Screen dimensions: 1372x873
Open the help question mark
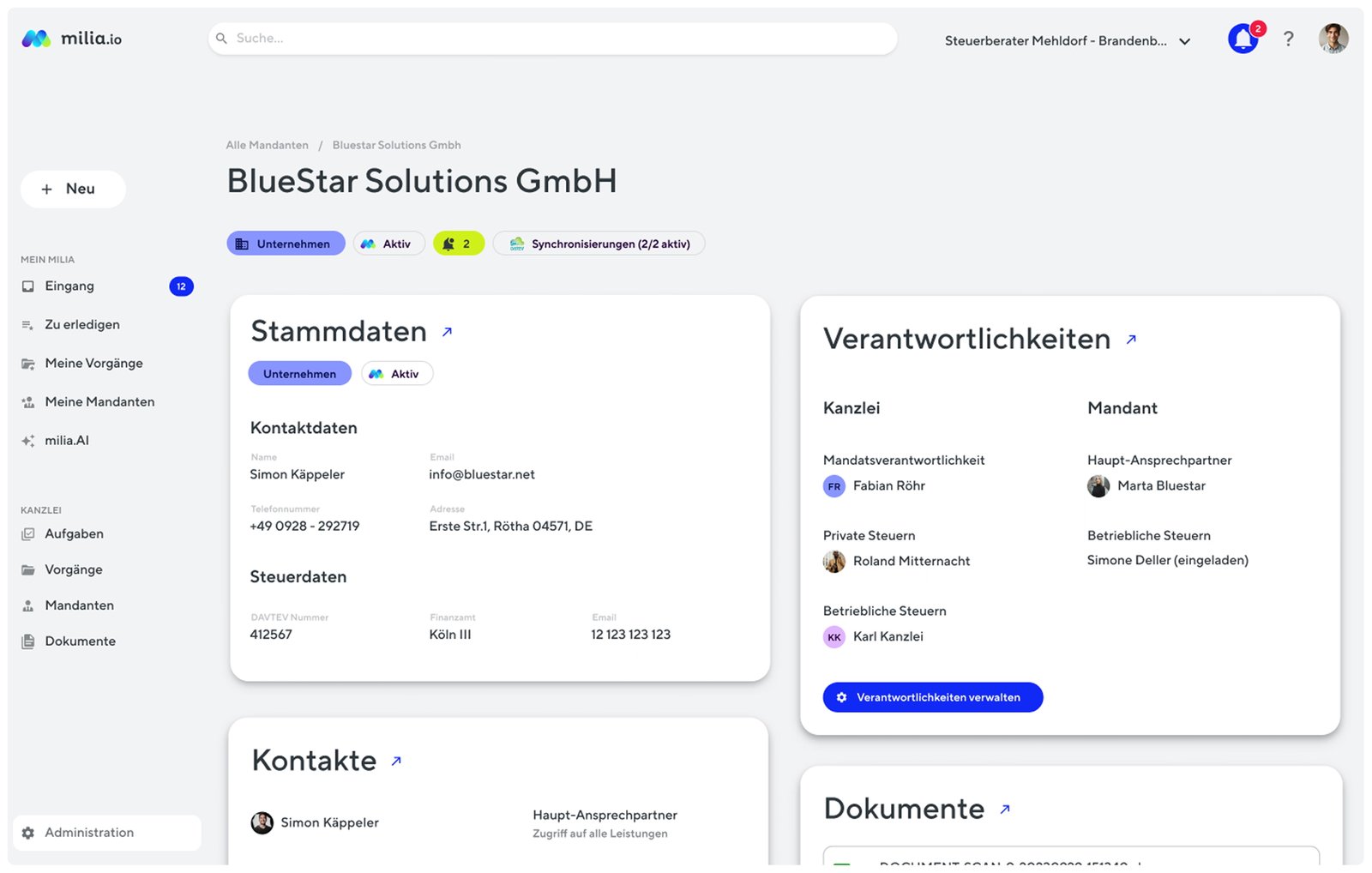[1288, 39]
